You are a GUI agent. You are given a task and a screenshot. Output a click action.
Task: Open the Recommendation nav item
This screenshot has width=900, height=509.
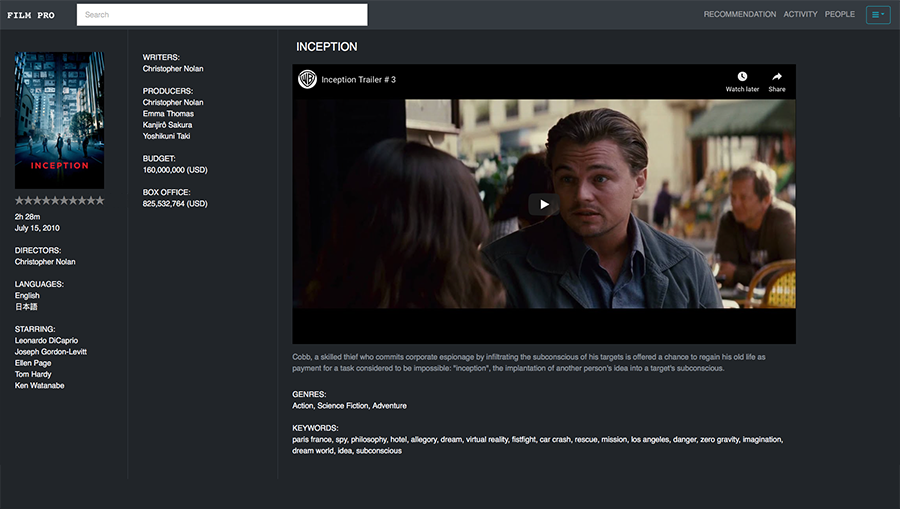click(x=739, y=14)
